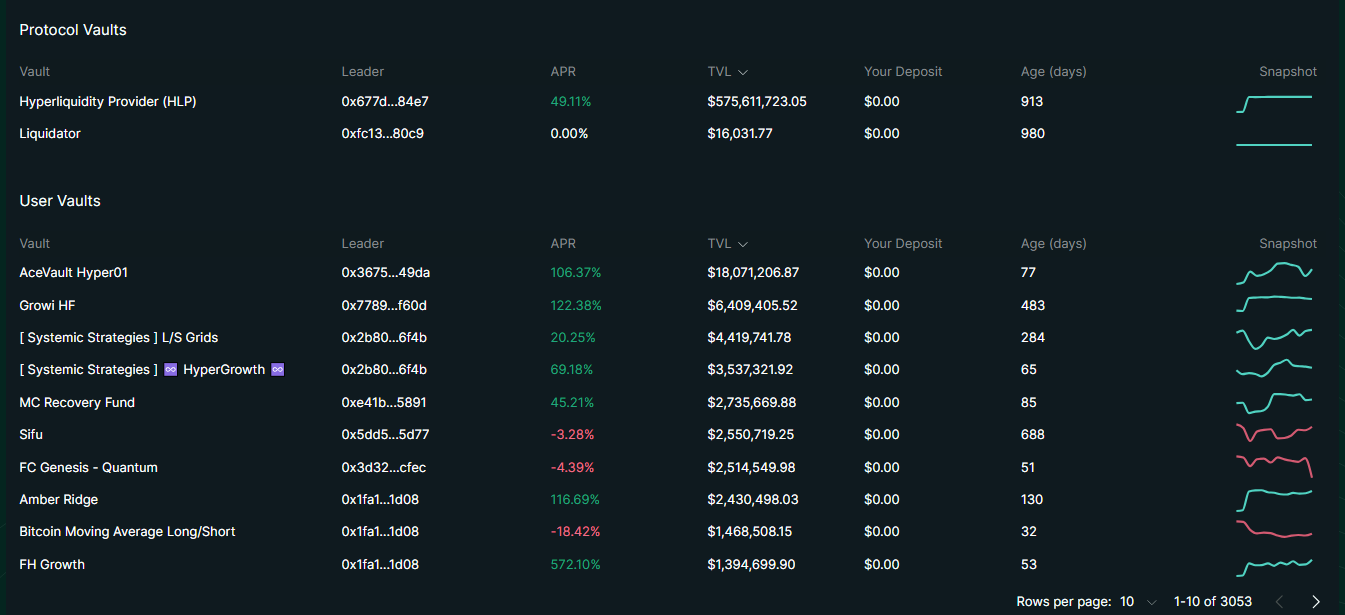1345x615 pixels.
Task: View the AceVault Hyper01 snapshot chart
Action: 1274,272
